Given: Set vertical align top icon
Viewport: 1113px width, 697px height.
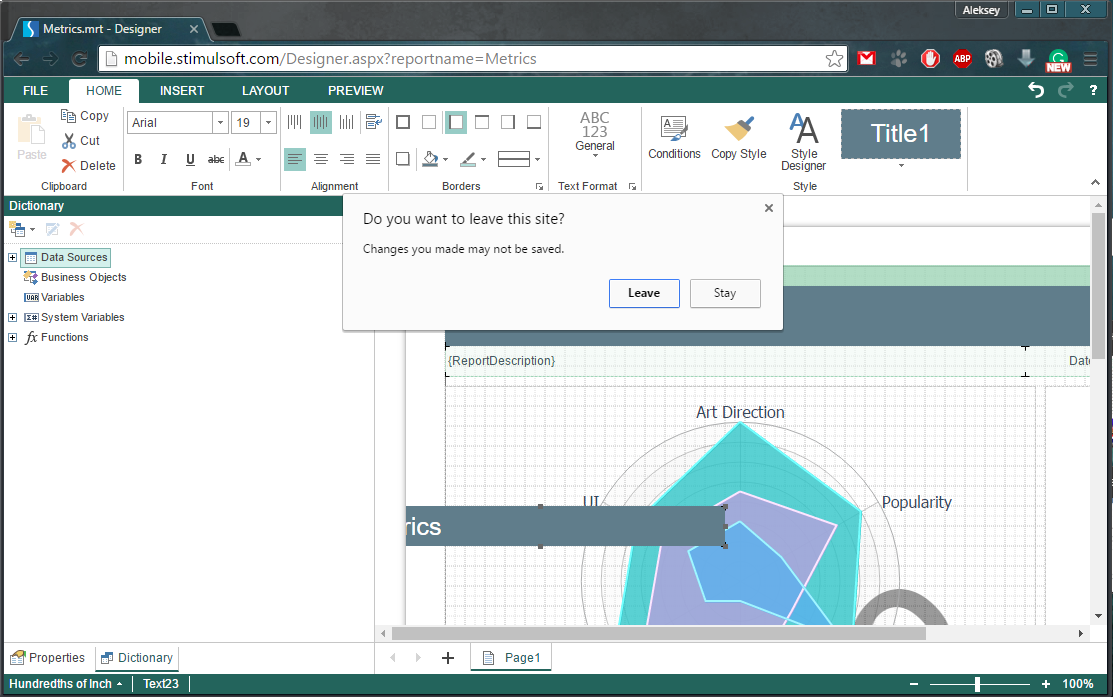Looking at the screenshot, I should [295, 123].
